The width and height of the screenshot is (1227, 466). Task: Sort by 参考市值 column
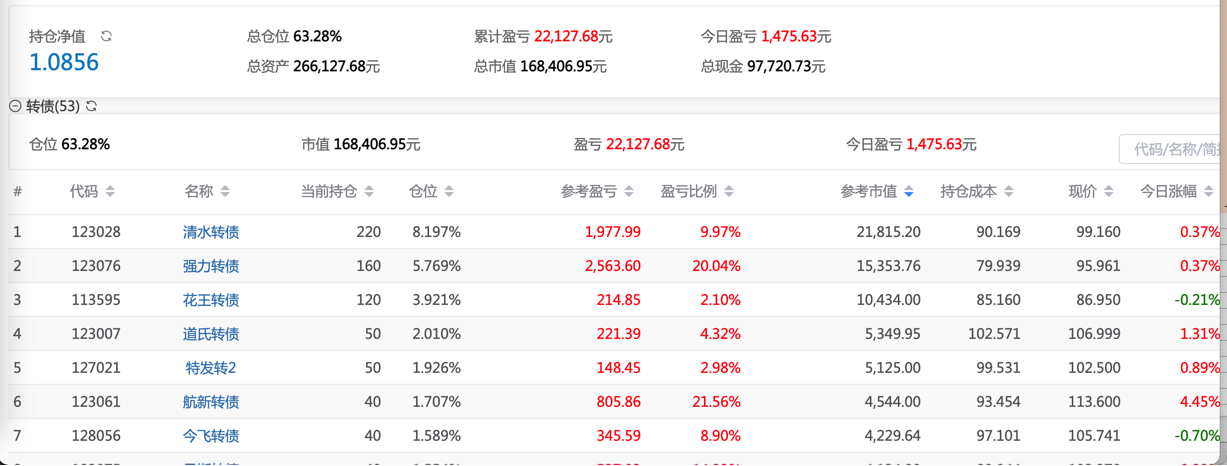(x=908, y=191)
